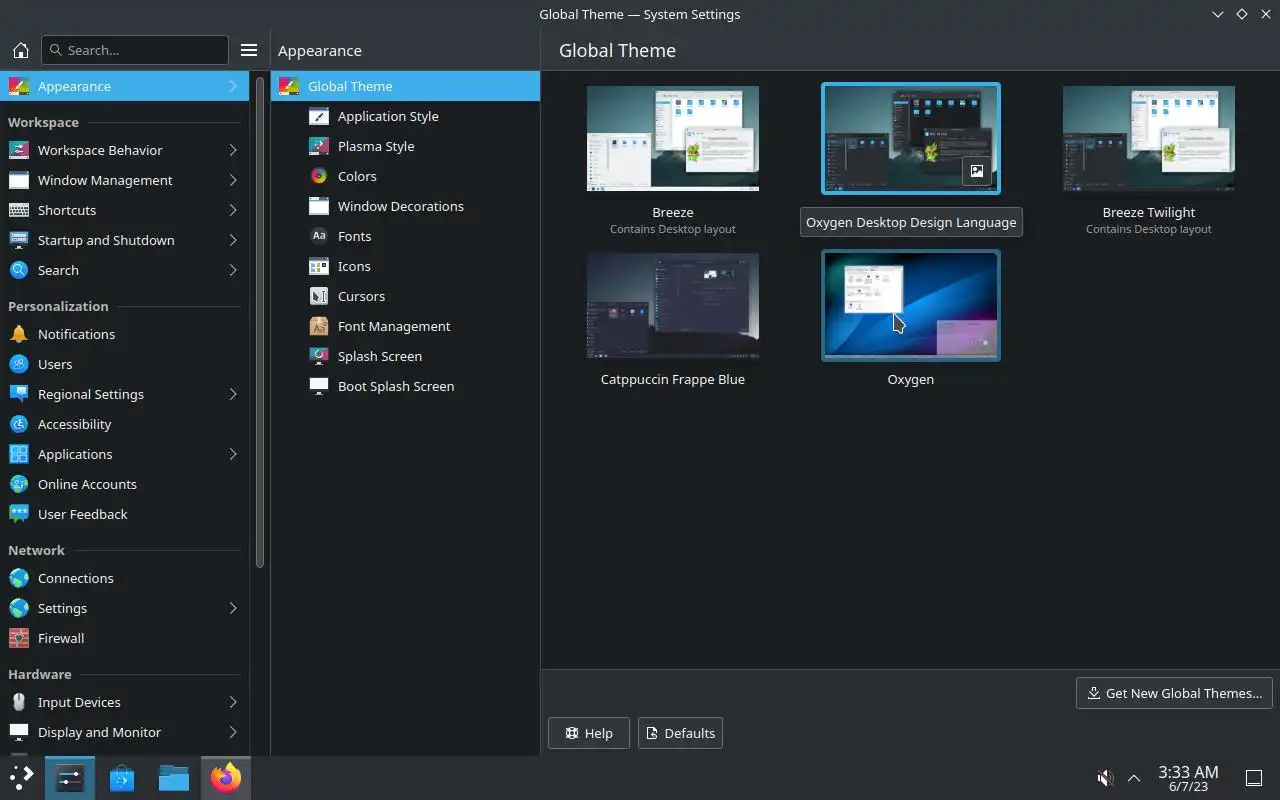The height and width of the screenshot is (800, 1280).
Task: Select the Oxygen theme thumbnail
Action: click(x=911, y=305)
